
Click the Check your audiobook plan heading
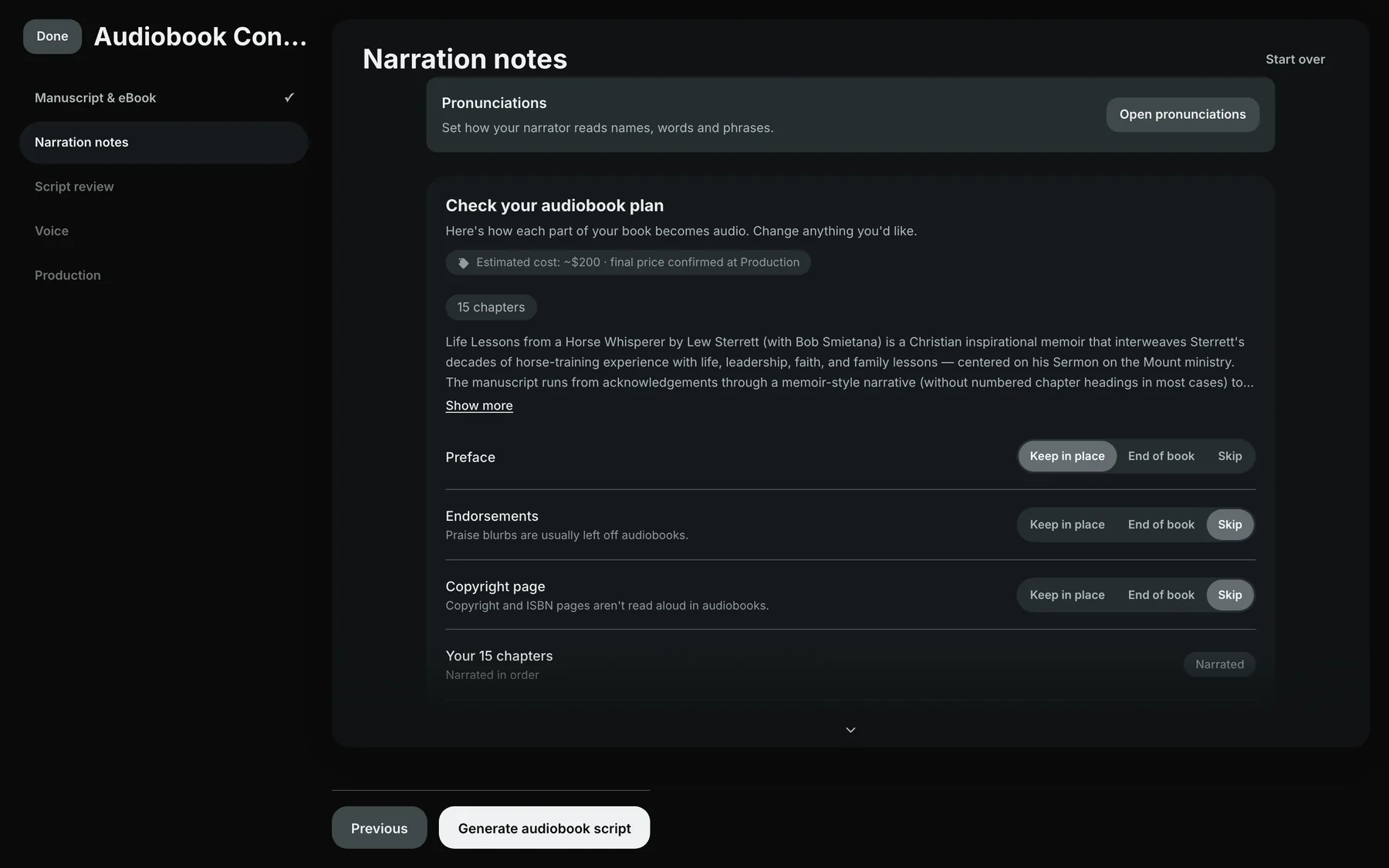click(554, 206)
